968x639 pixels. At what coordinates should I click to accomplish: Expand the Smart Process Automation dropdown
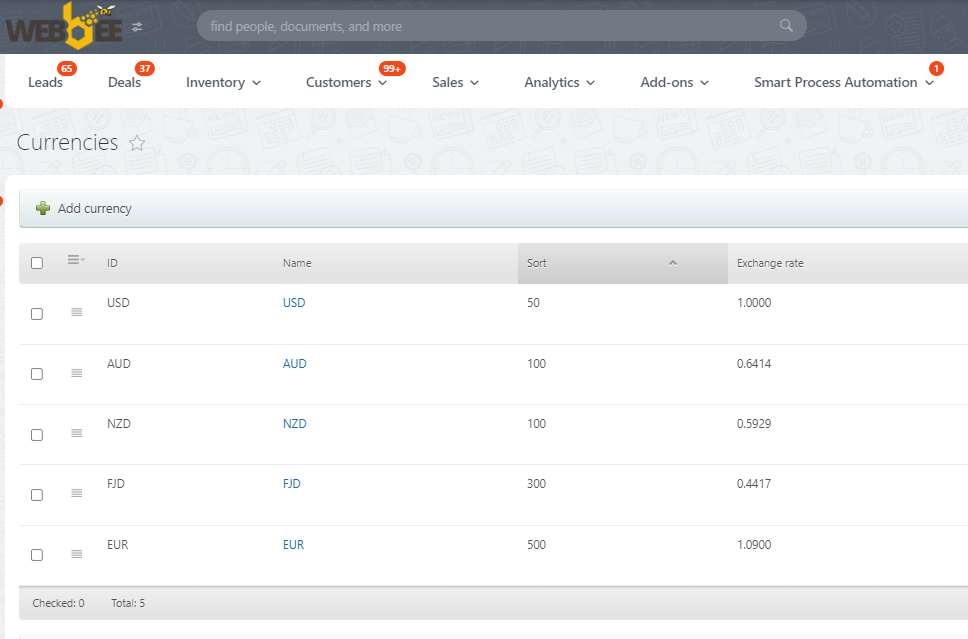click(x=843, y=83)
